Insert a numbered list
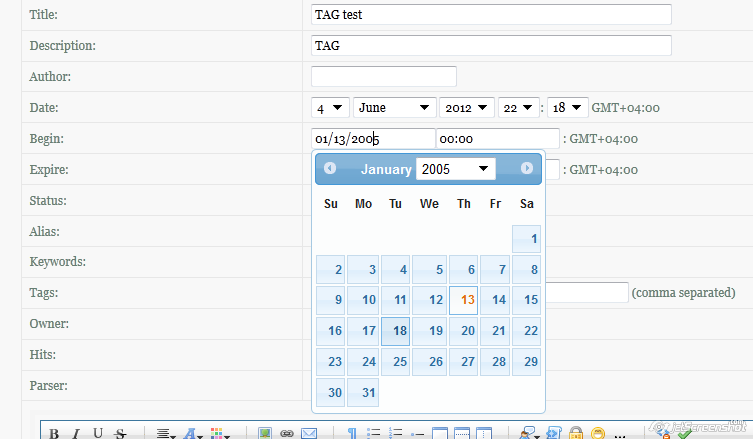 click(x=395, y=433)
